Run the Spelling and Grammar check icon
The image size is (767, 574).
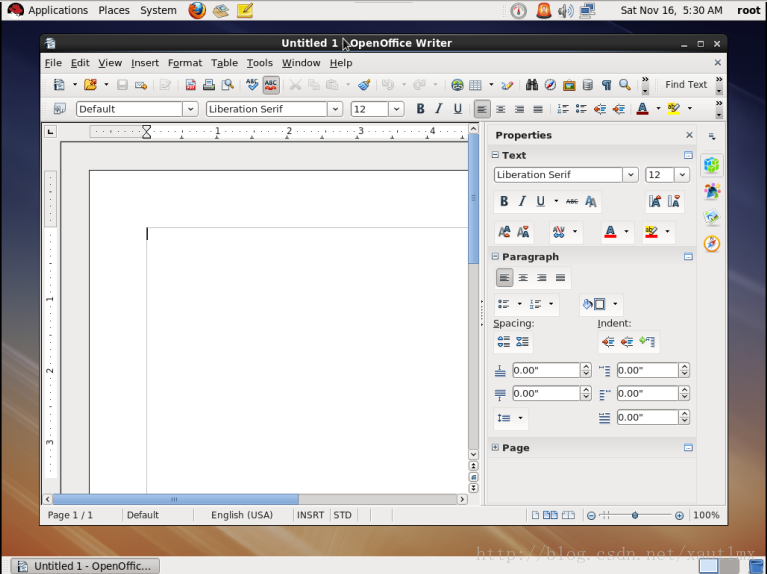252,85
